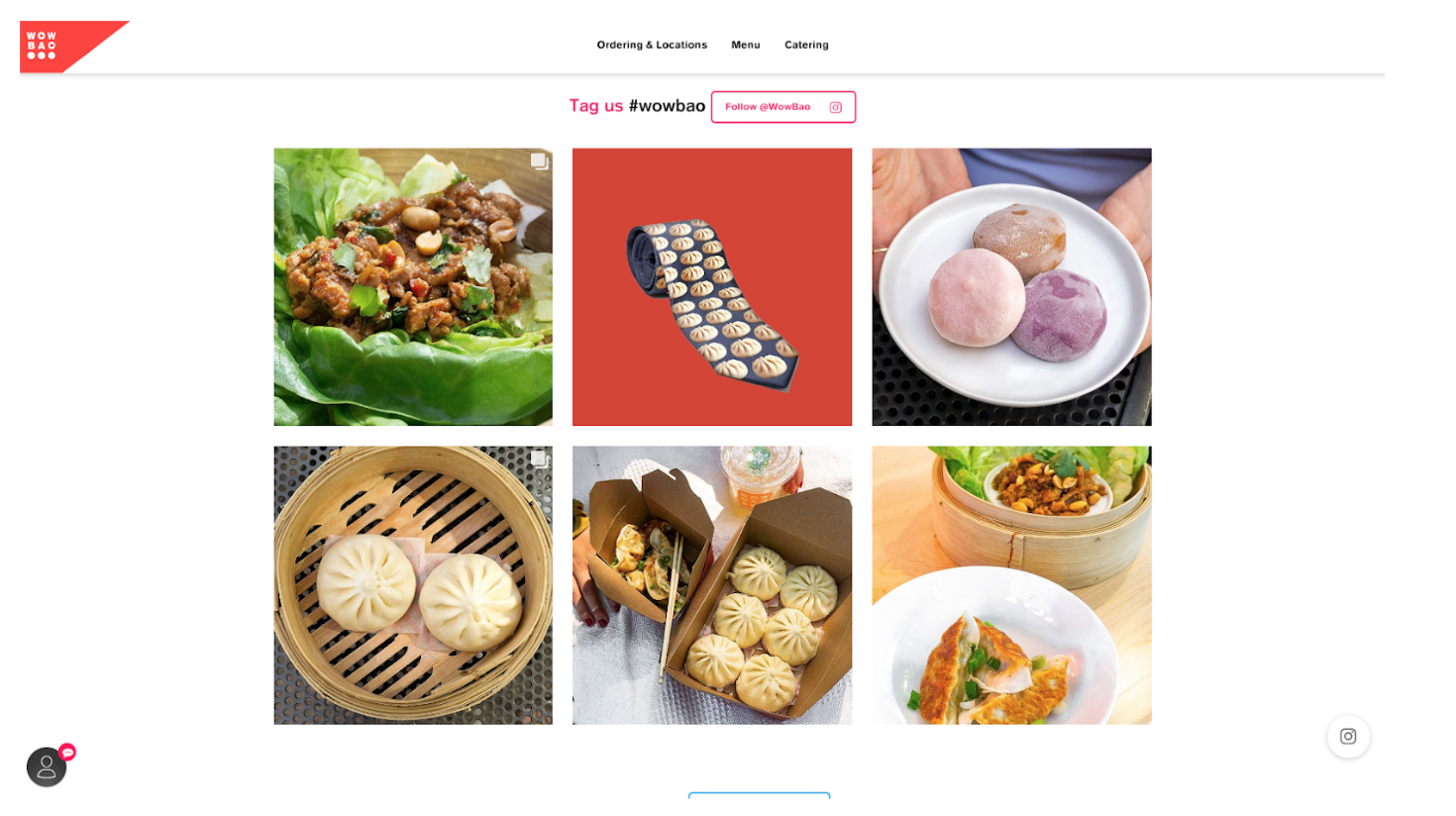Open the two bao in steamer photo

(413, 585)
